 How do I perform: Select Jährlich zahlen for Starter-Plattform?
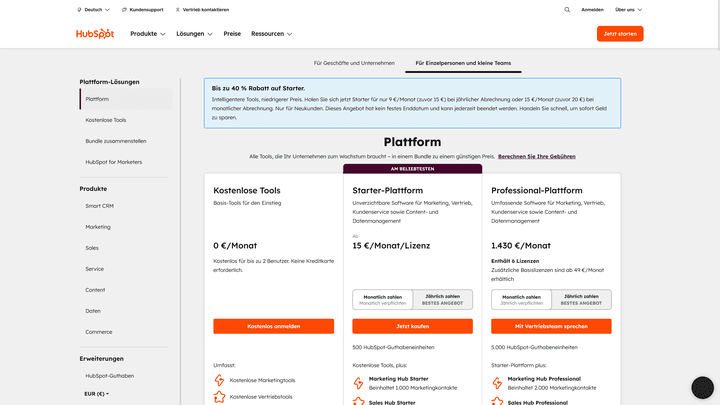[443, 300]
